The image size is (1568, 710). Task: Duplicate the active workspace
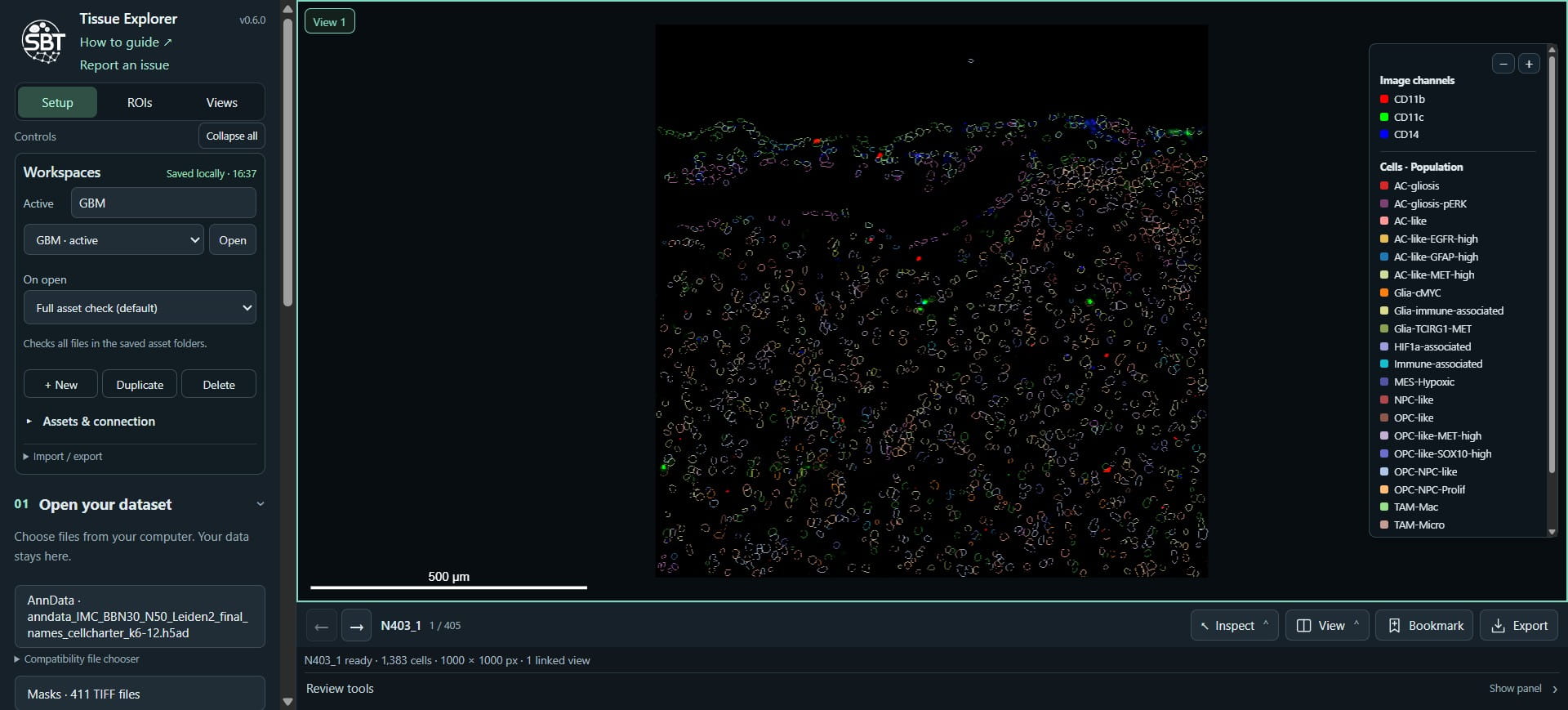(x=140, y=384)
